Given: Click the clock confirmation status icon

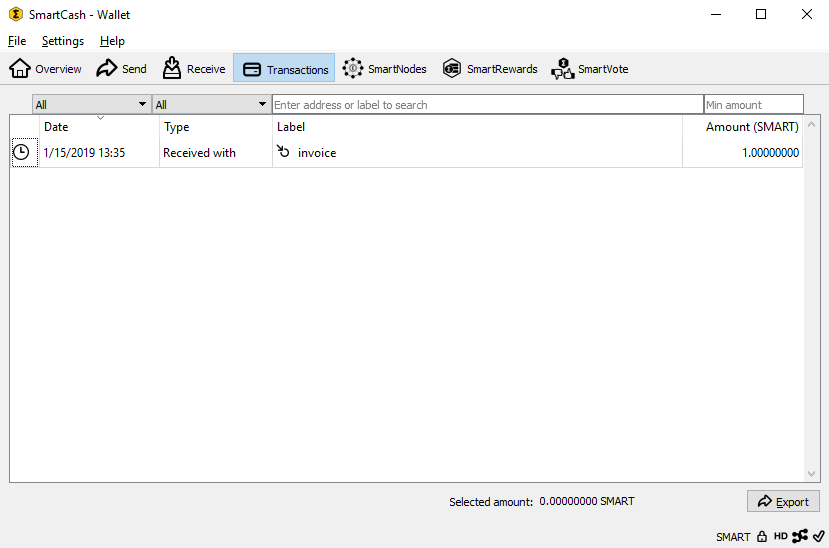Looking at the screenshot, I should click(x=21, y=152).
